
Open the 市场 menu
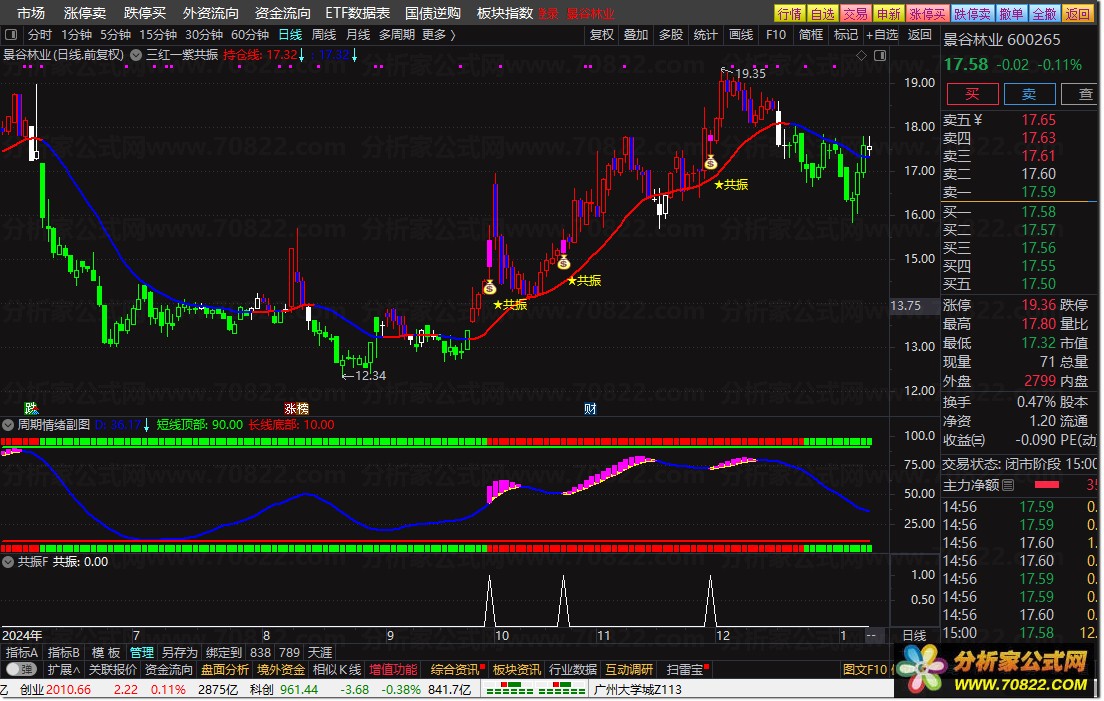(x=30, y=13)
